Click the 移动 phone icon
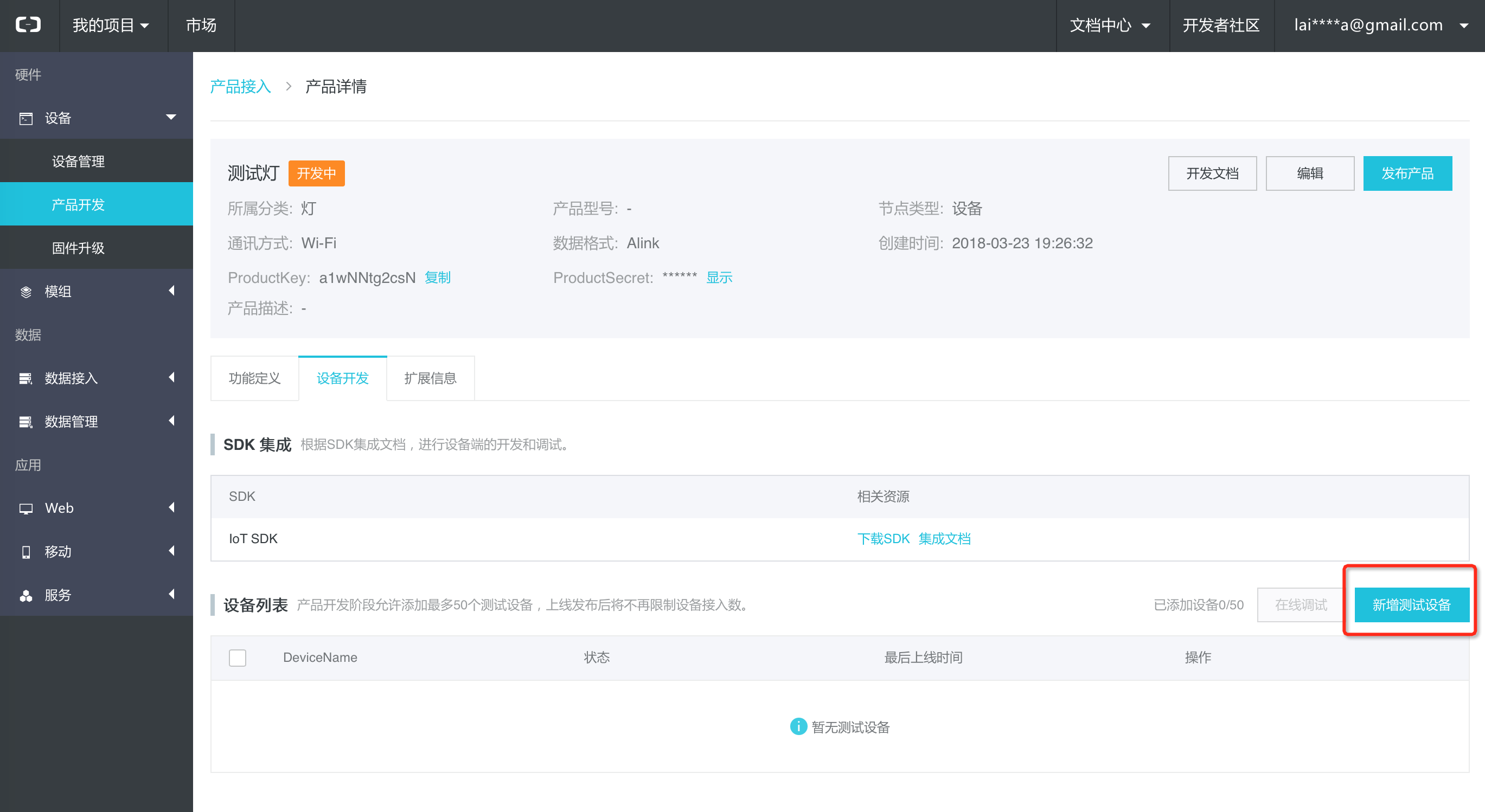This screenshot has width=1485, height=812. point(26,551)
